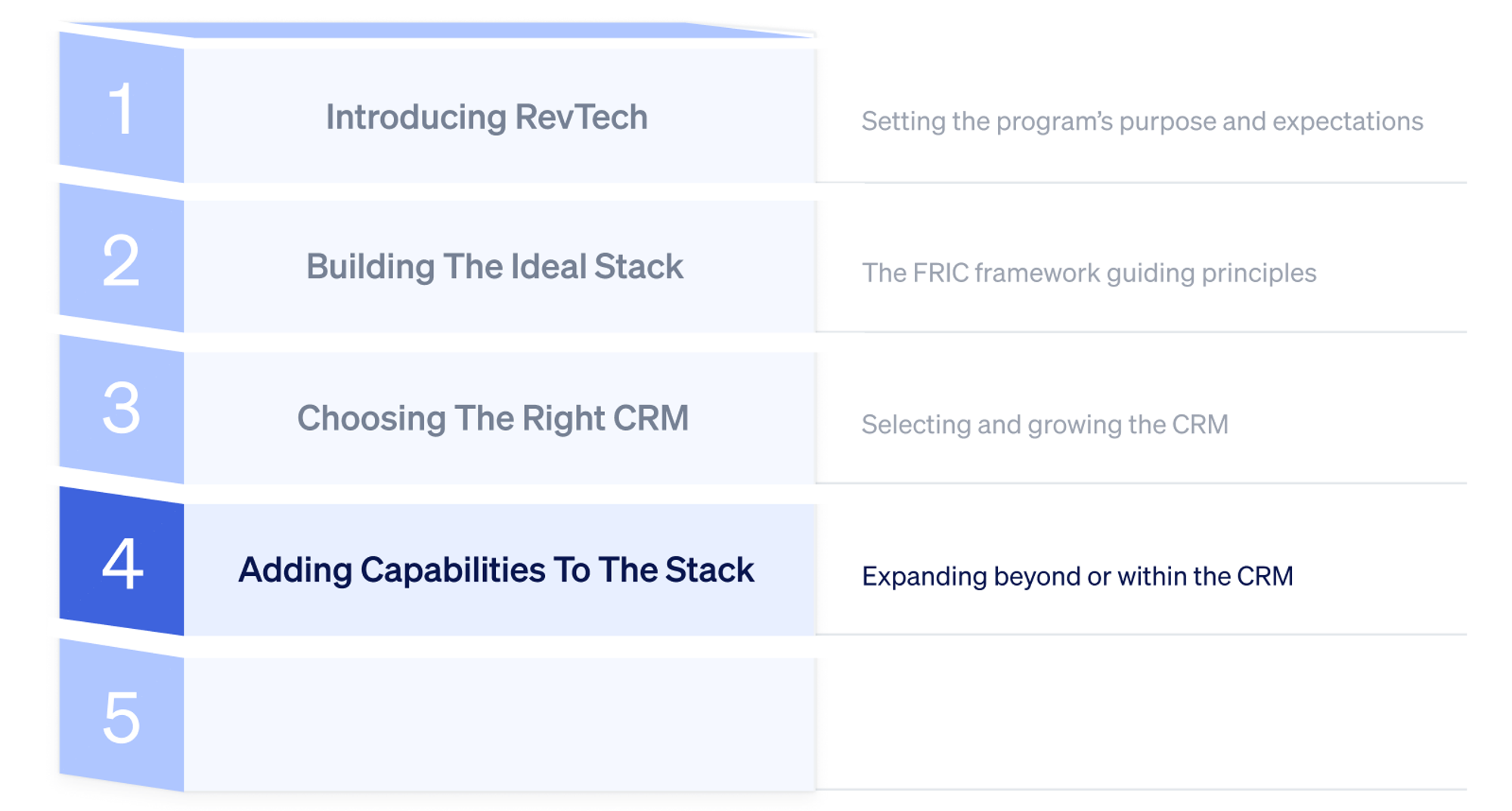Click the number 2 block

pos(121,261)
